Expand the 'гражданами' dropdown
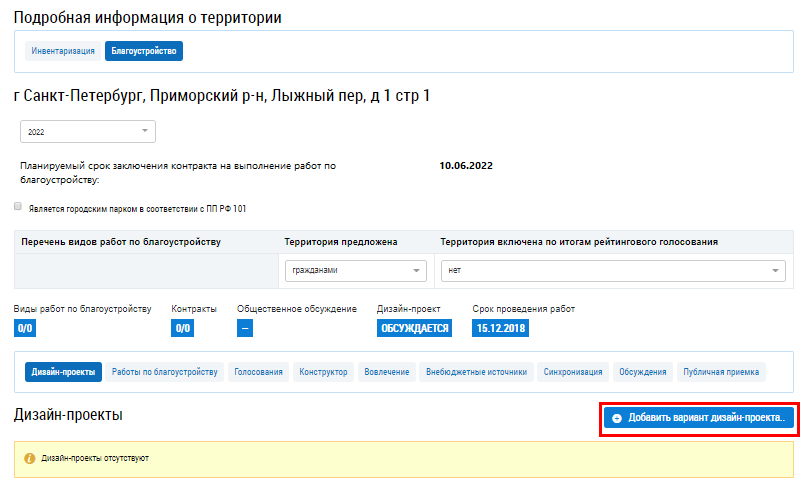The height and width of the screenshot is (495, 808). [356, 270]
